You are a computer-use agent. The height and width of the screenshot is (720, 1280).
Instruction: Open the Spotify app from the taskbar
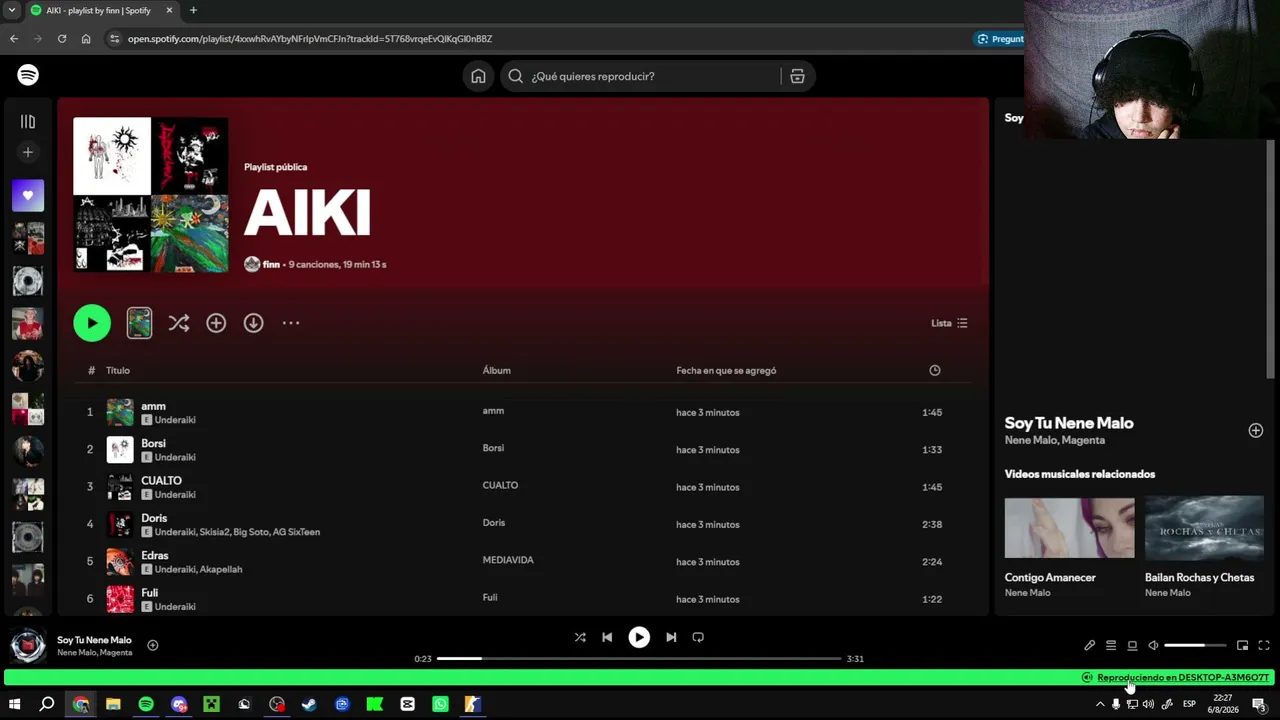click(x=146, y=704)
